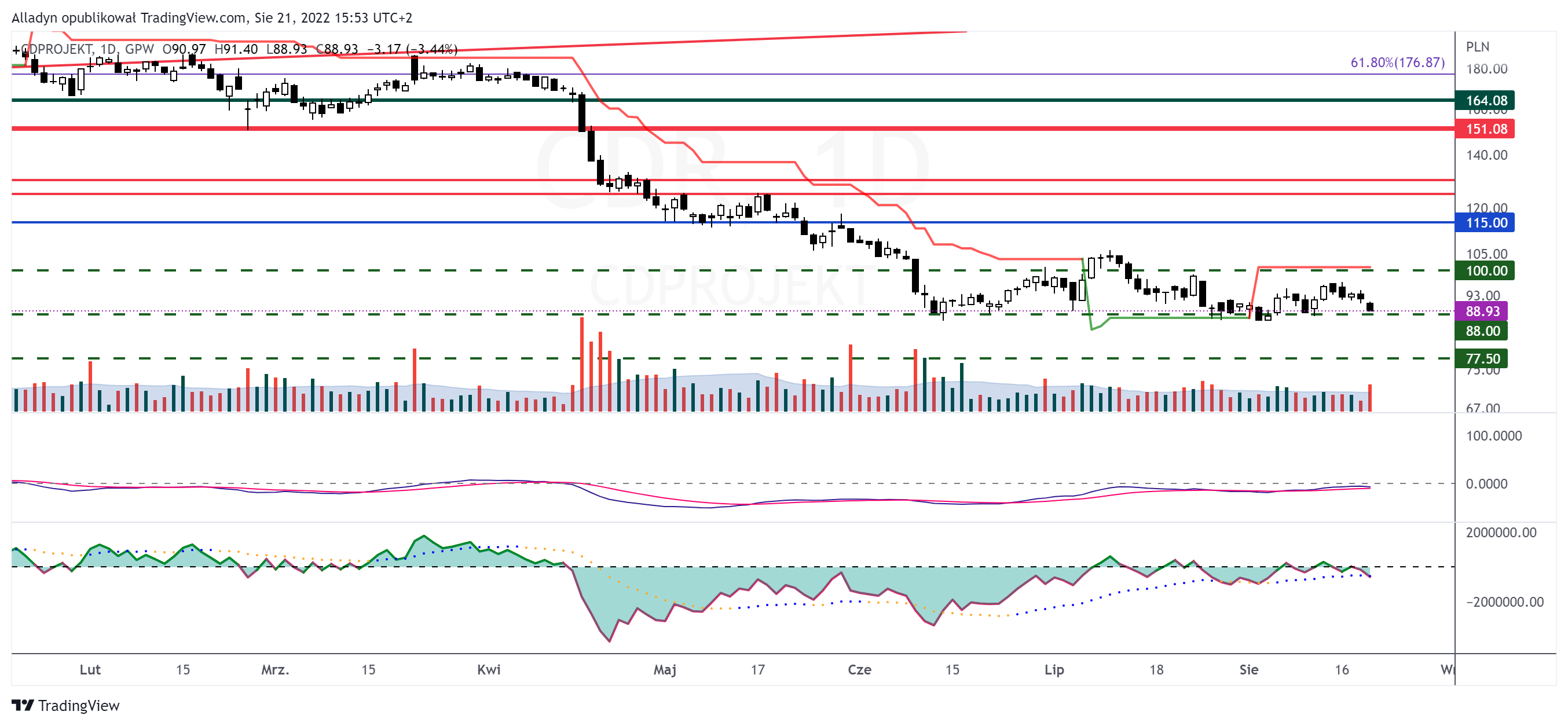This screenshot has height=726, width=1568.
Task: Click the −2000000.00 axis value
Action: (x=1505, y=602)
